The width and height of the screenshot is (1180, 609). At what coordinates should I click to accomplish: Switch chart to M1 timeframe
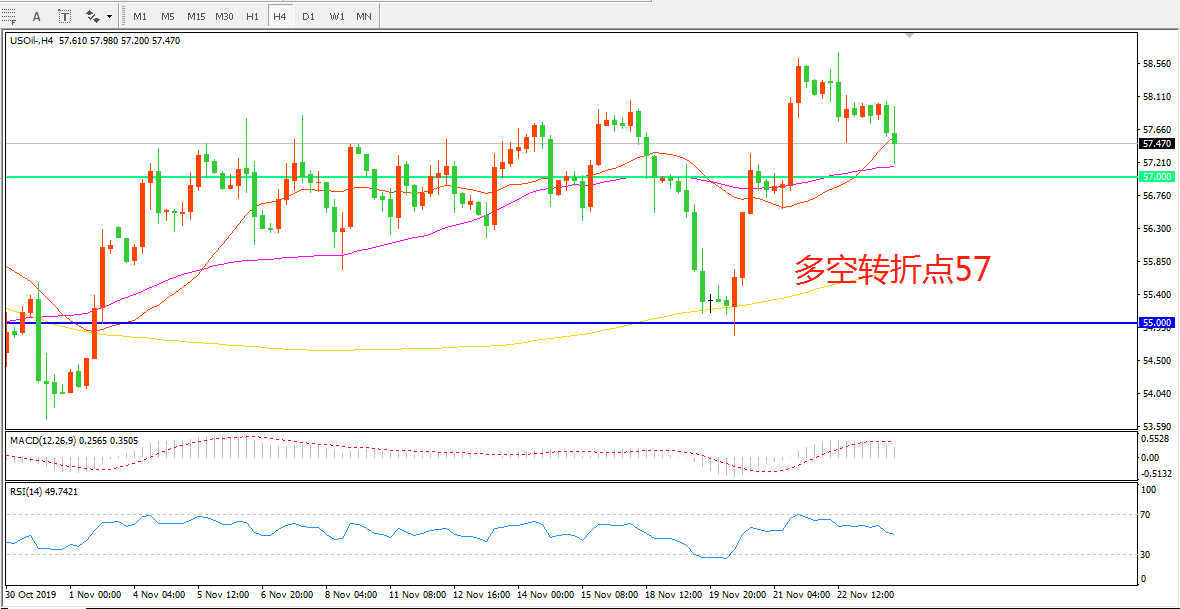coord(140,16)
